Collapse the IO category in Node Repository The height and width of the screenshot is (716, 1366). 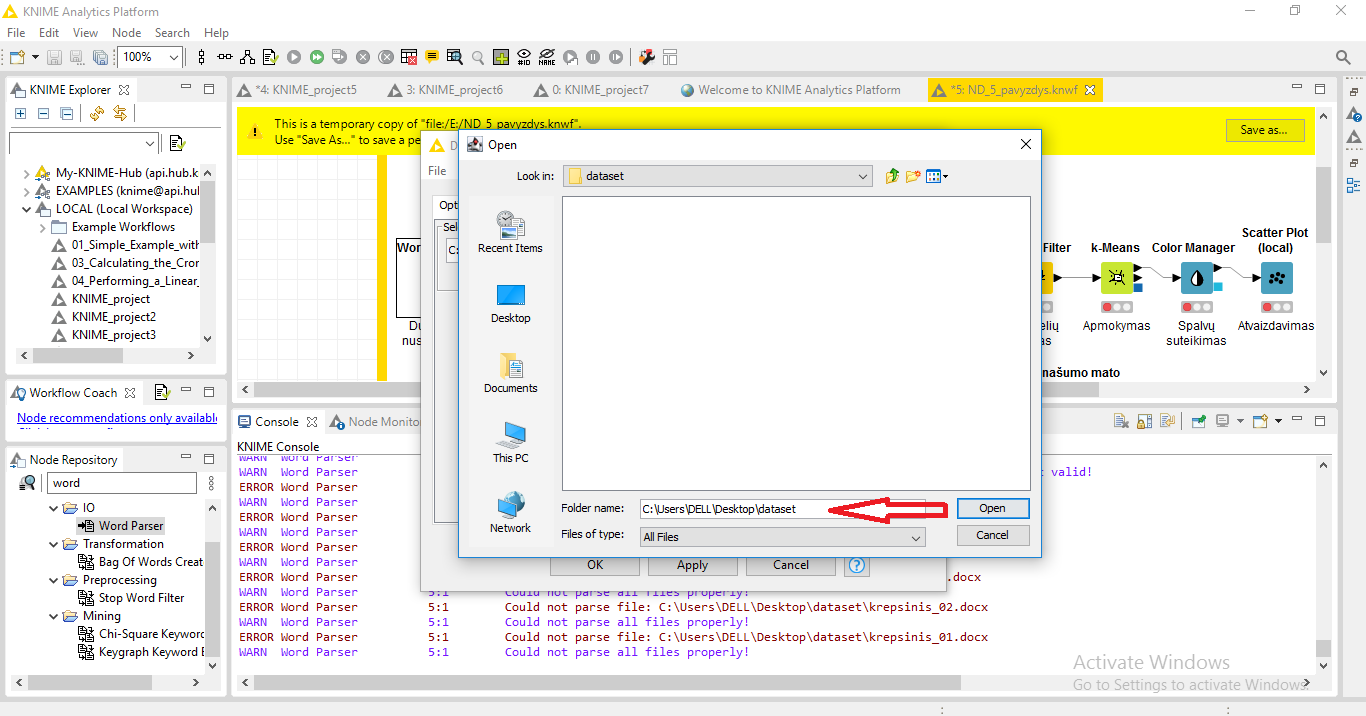[54, 508]
